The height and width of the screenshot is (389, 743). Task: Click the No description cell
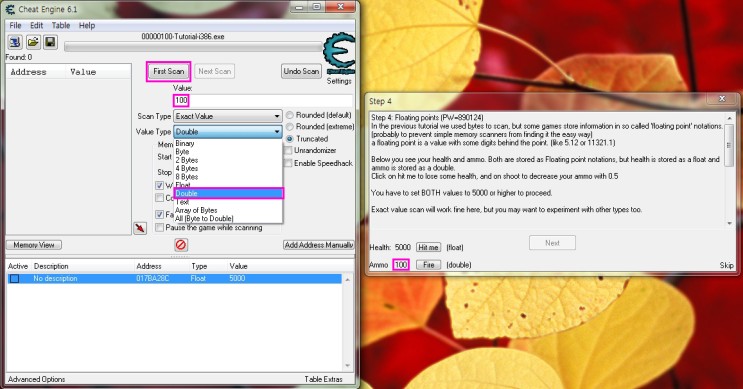55,279
